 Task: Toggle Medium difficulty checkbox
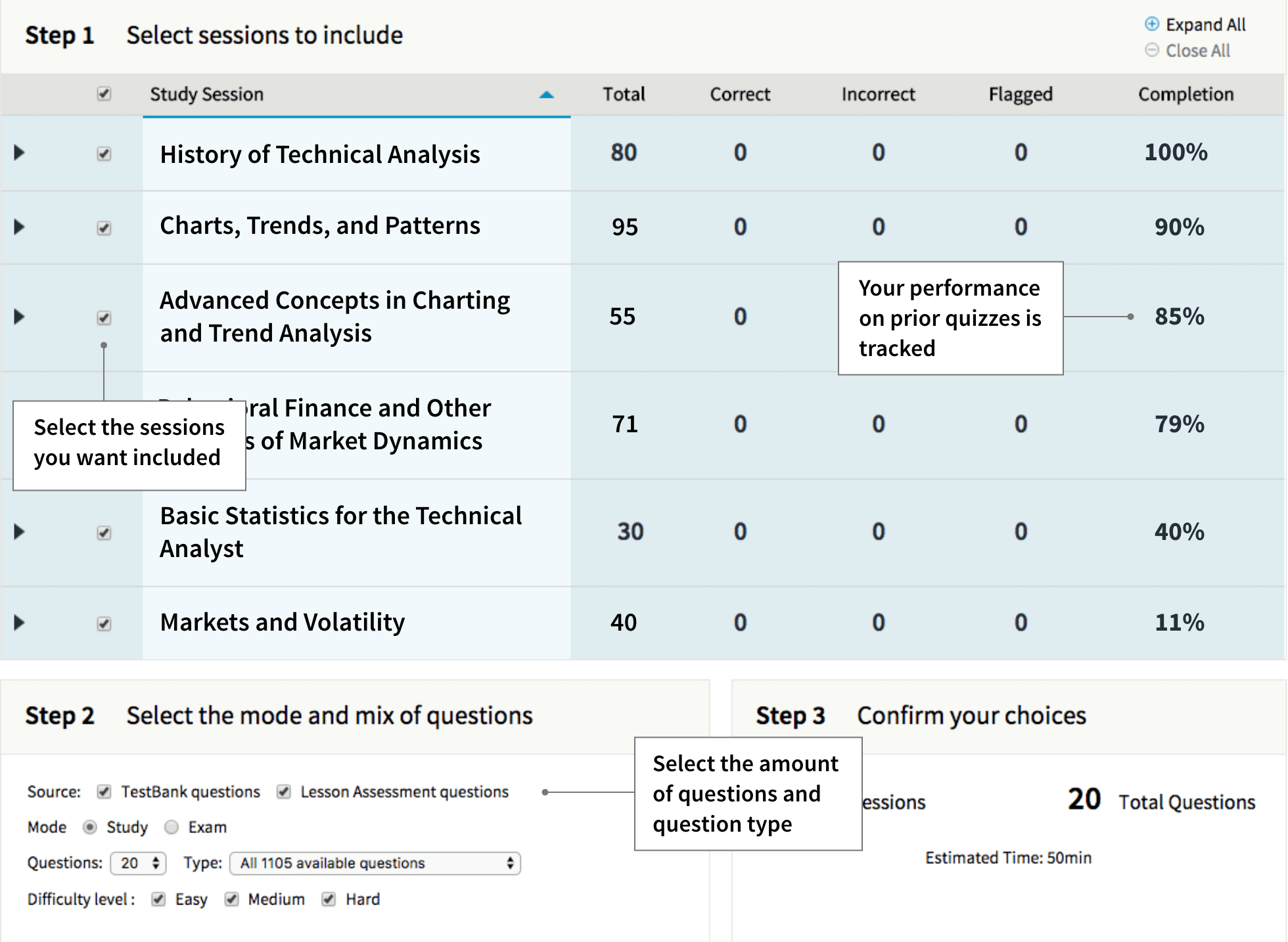pyautogui.click(x=231, y=899)
